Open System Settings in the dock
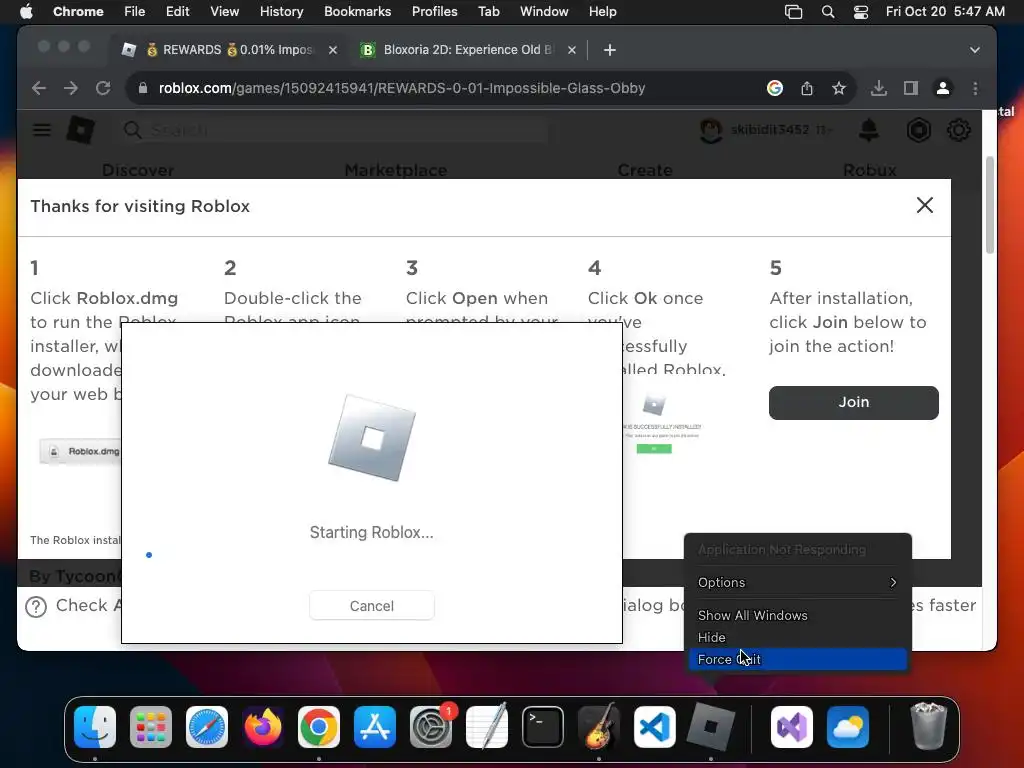This screenshot has width=1024, height=768. pos(431,727)
